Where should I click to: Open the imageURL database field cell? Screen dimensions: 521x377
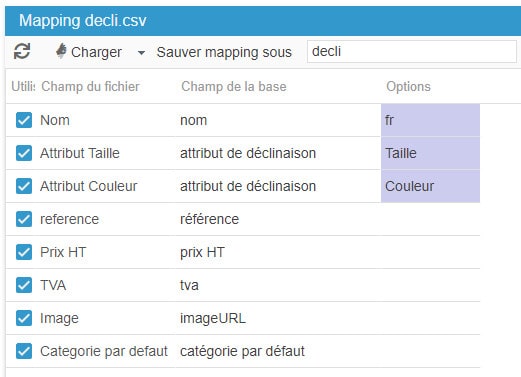277,318
